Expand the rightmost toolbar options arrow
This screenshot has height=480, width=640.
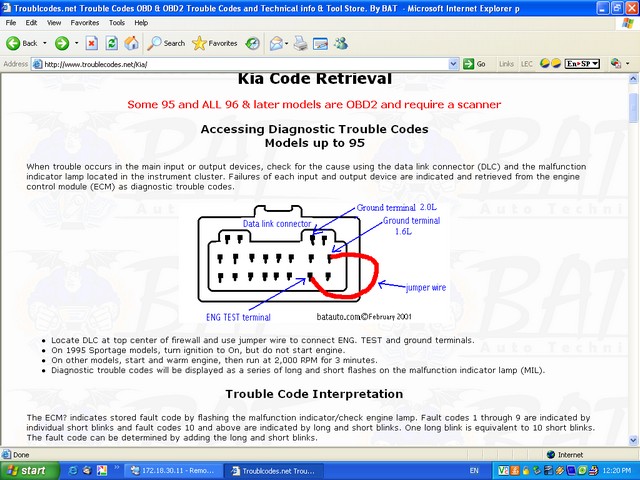(627, 64)
